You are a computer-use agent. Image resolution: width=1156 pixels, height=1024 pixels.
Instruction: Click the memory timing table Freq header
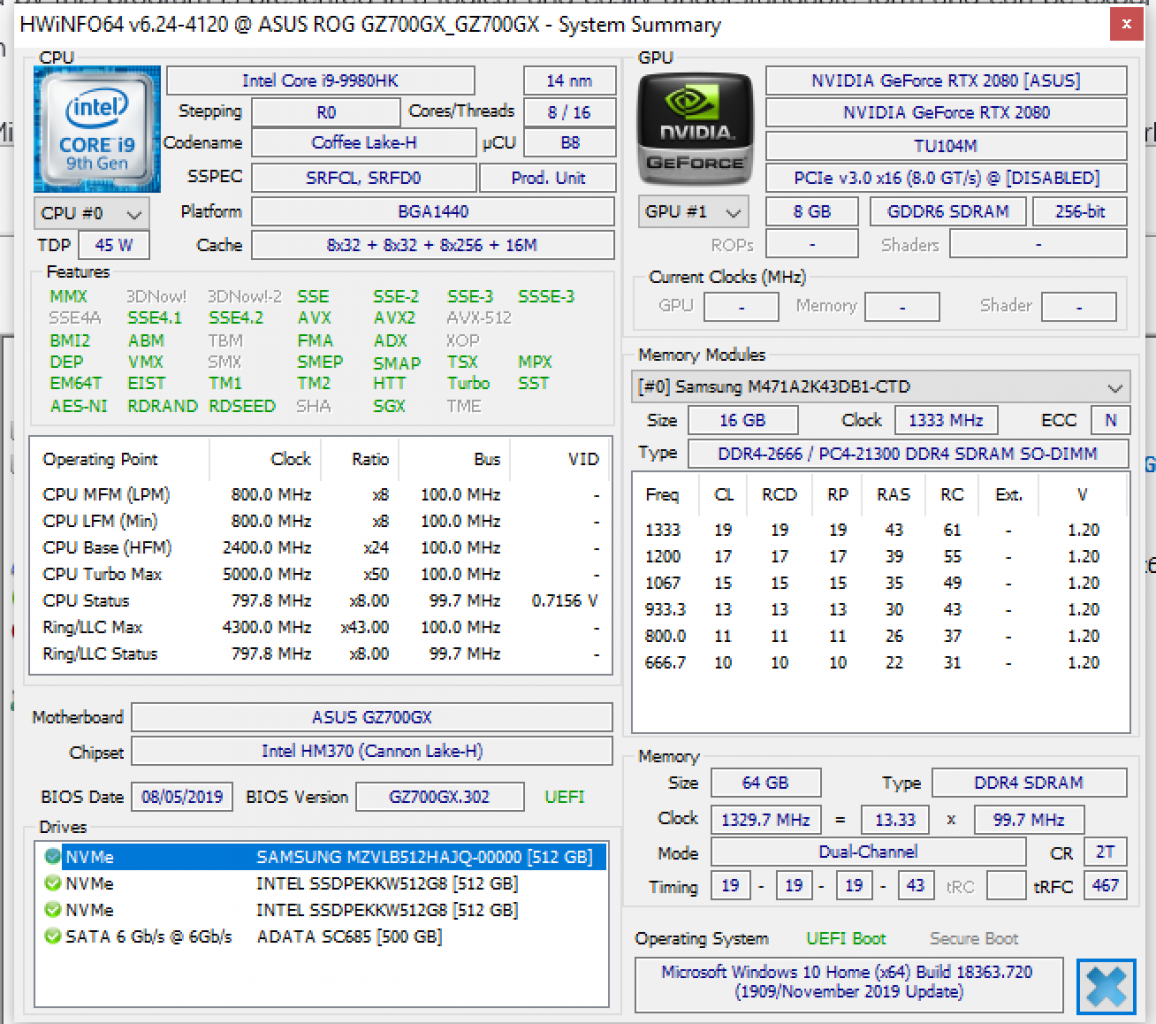tap(661, 495)
